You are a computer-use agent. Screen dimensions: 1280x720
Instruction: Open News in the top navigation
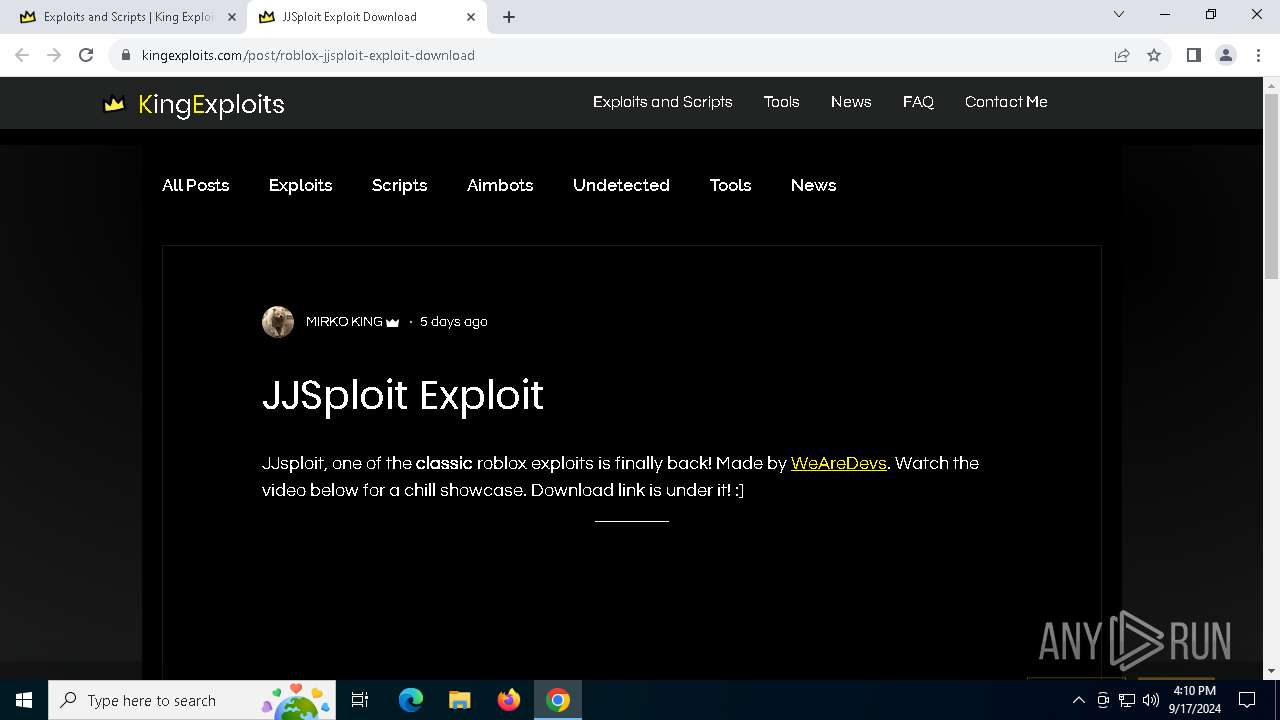tap(851, 102)
